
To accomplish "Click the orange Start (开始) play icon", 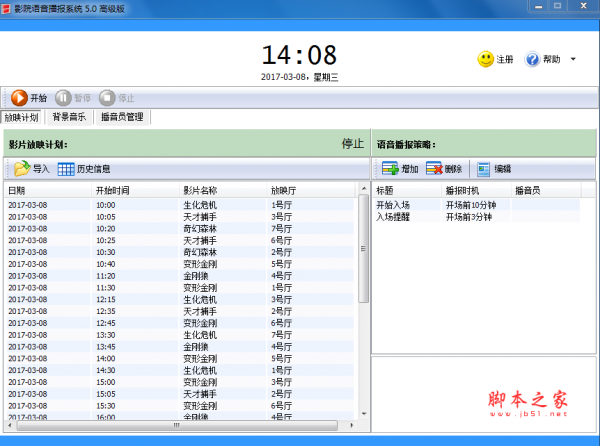I will [19, 98].
